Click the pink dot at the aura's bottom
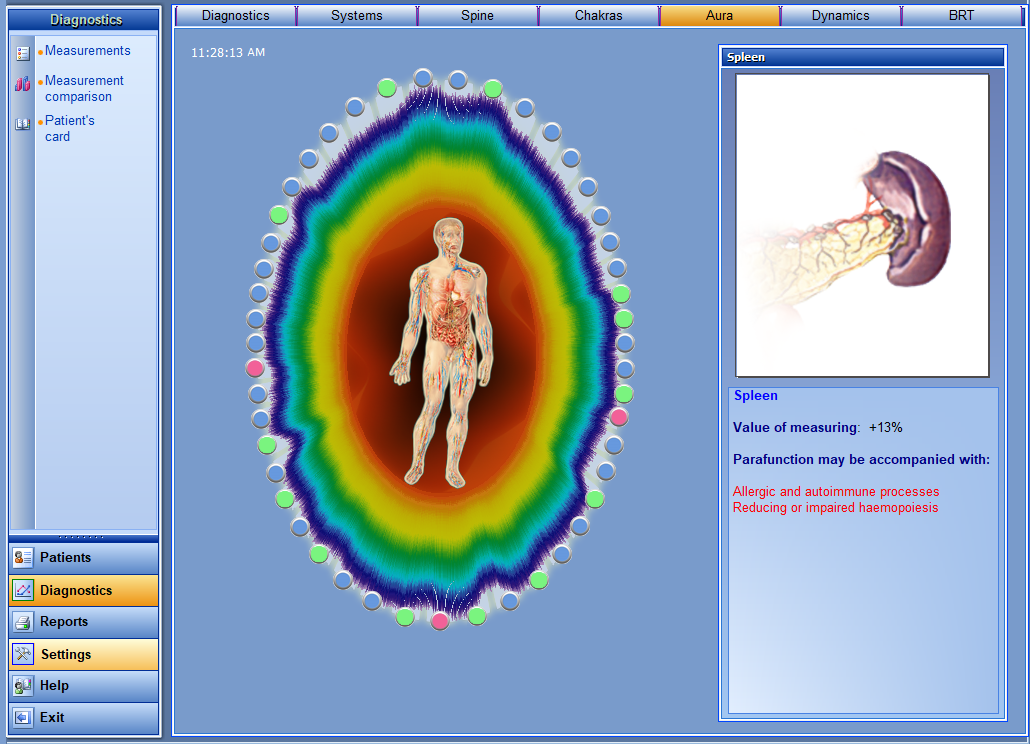 coord(439,621)
